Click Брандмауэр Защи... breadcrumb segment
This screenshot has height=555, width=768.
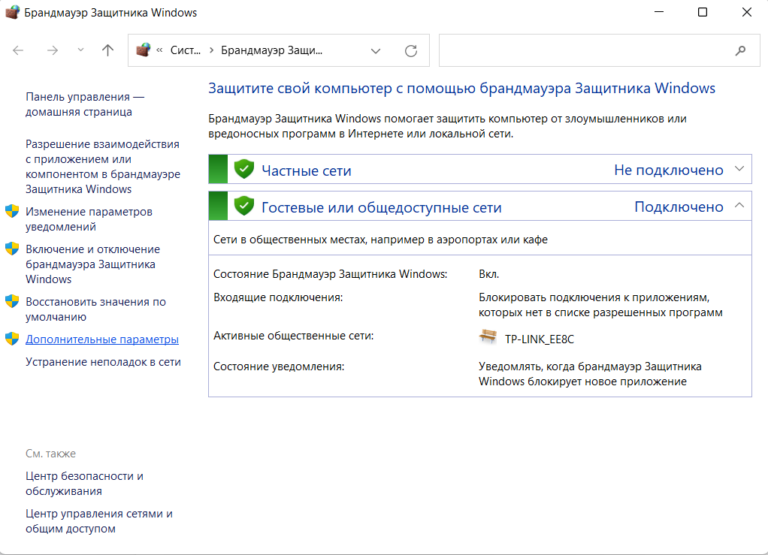point(272,50)
